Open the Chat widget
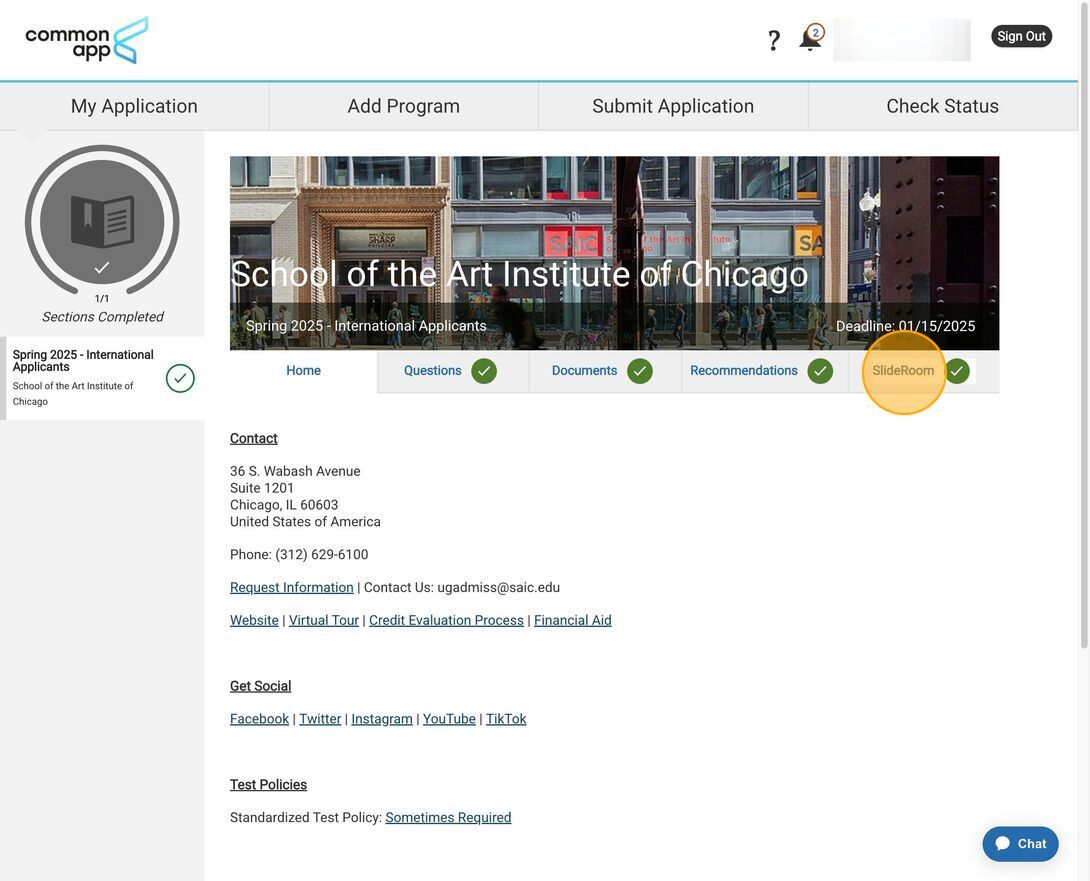The image size is (1090, 881). point(1020,844)
